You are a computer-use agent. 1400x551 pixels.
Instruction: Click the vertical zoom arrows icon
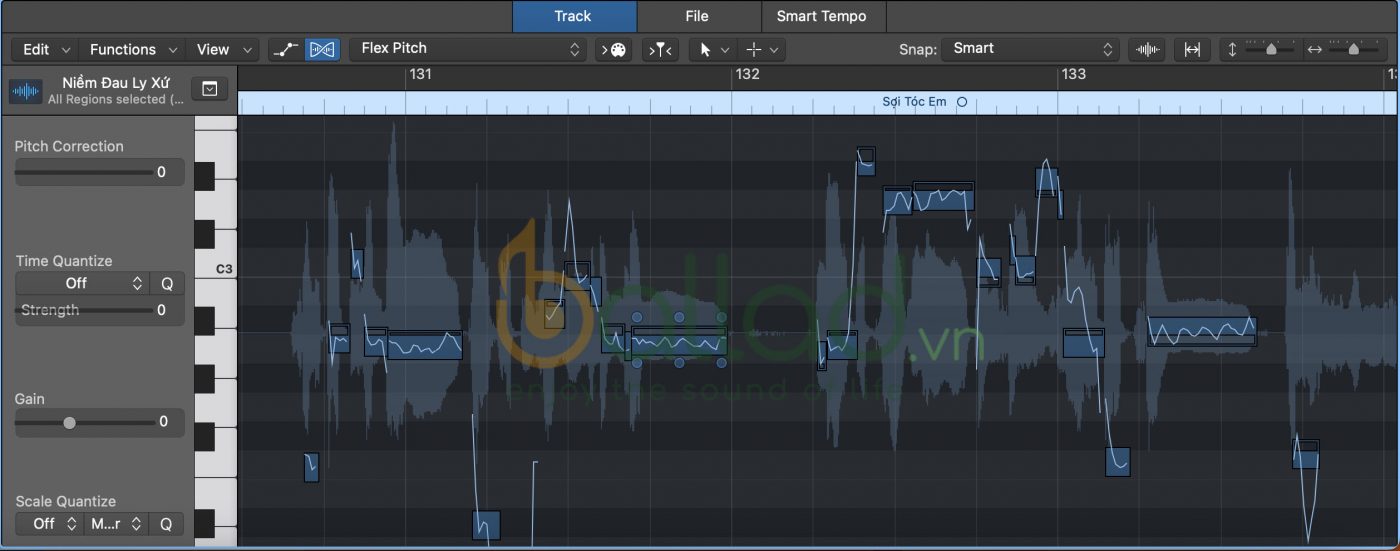coord(1232,49)
